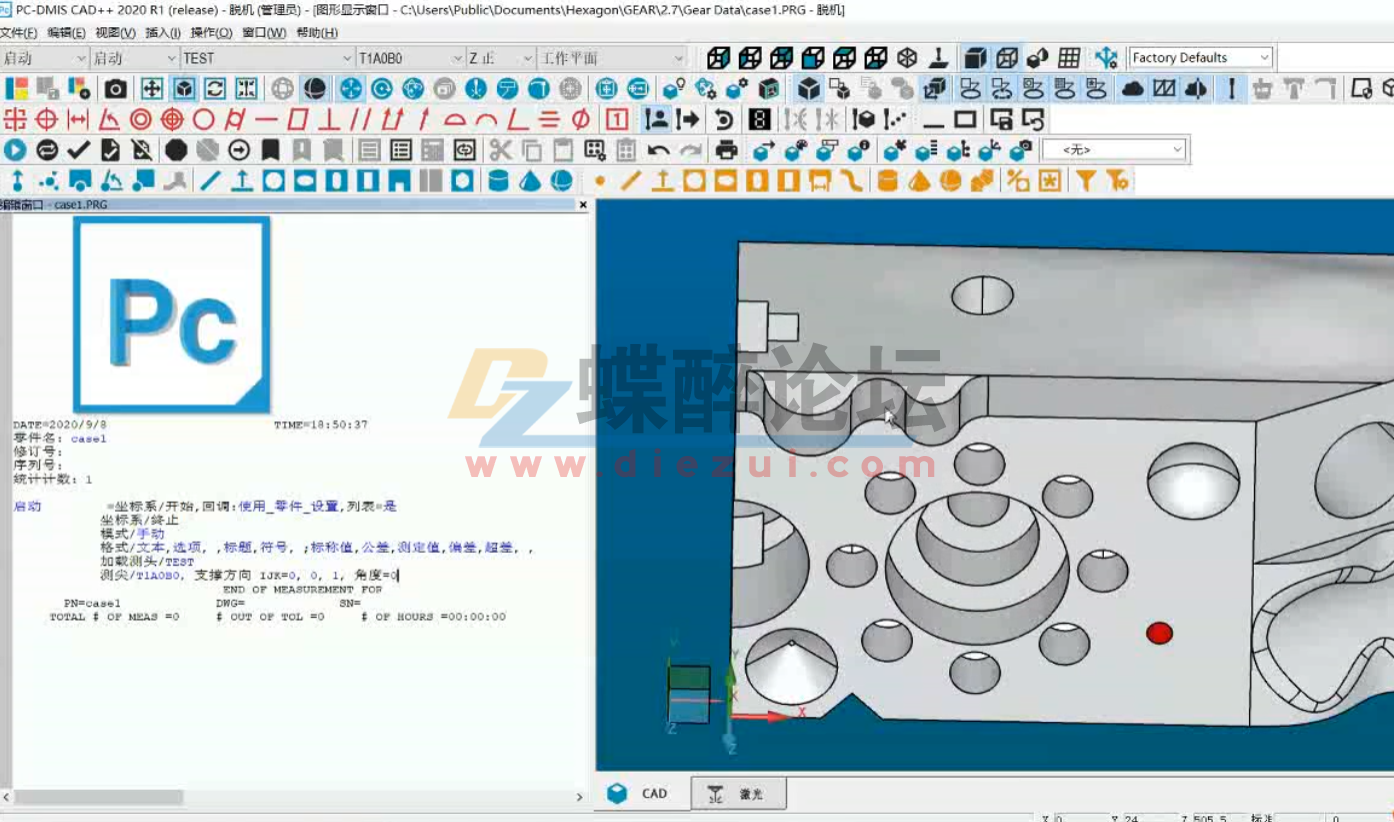1394x822 pixels.
Task: Expand the T1A0B0 probe tip dropdown
Action: tap(459, 57)
